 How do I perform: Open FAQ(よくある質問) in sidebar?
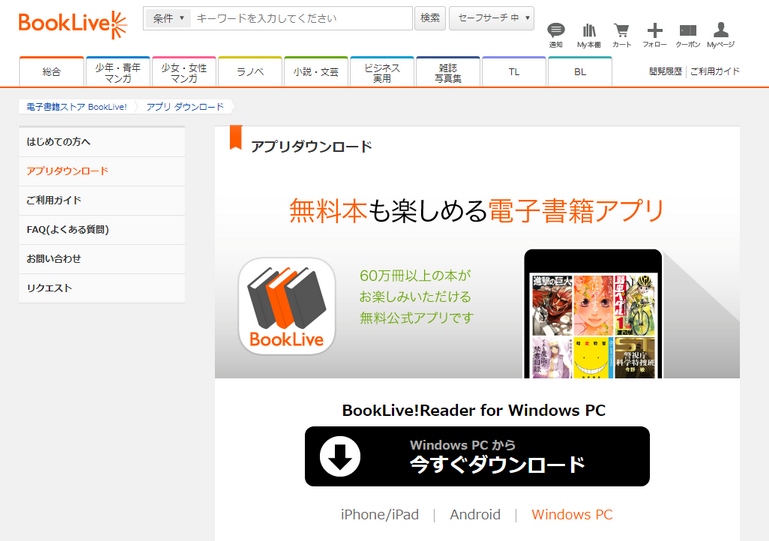point(102,230)
